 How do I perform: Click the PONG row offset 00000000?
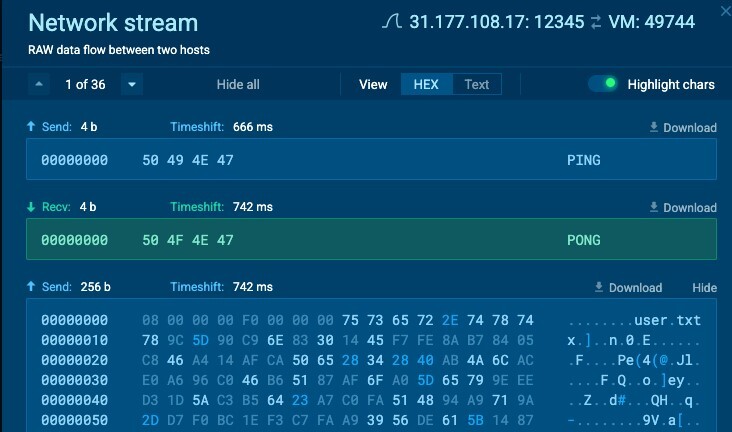tap(74, 240)
